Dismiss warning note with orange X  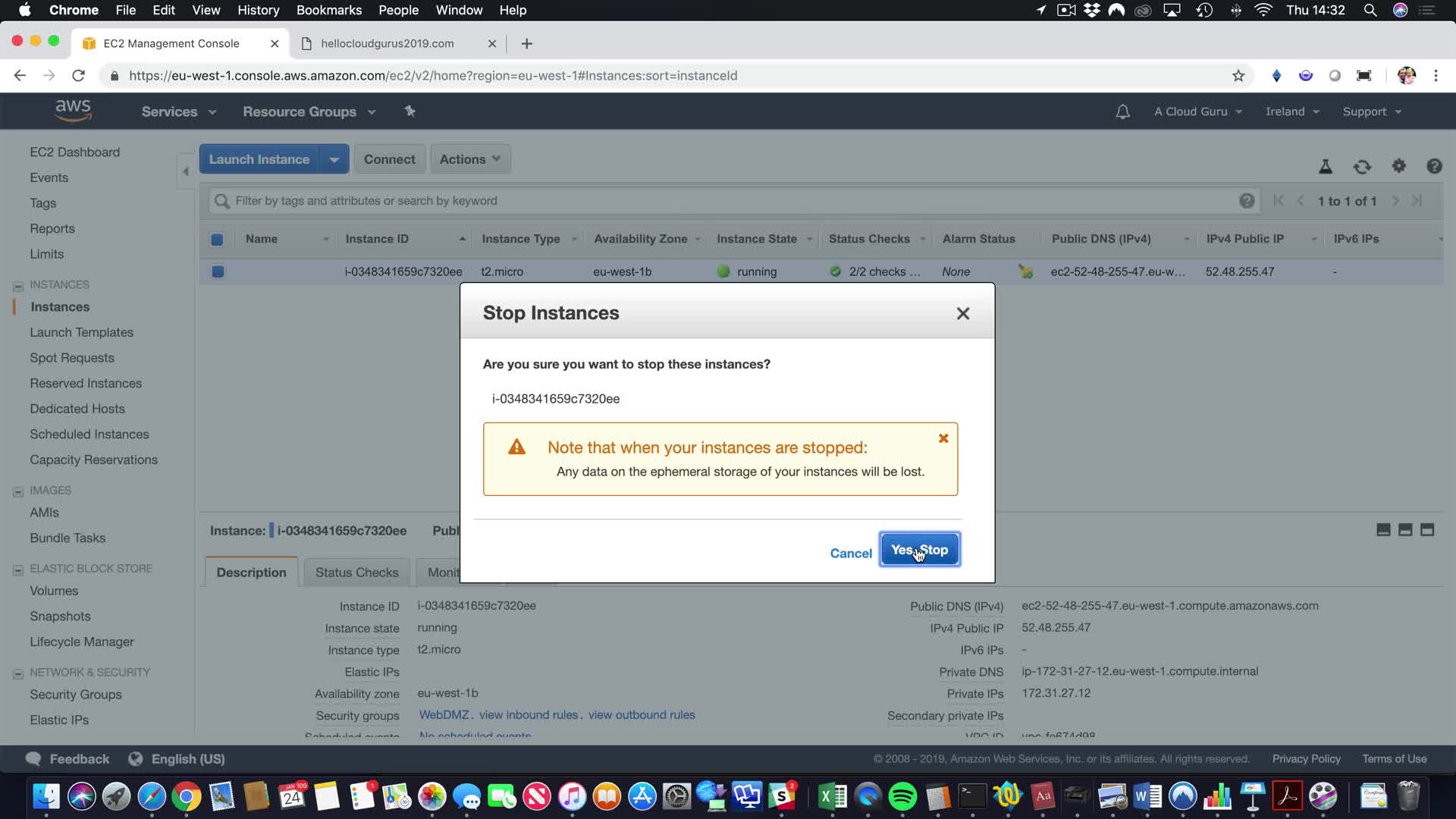point(943,438)
